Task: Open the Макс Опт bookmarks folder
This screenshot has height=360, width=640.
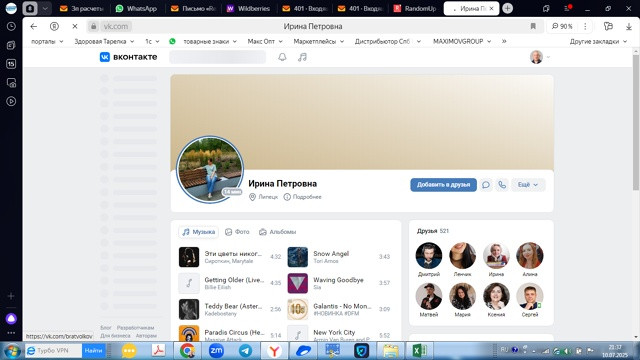Action: point(265,41)
